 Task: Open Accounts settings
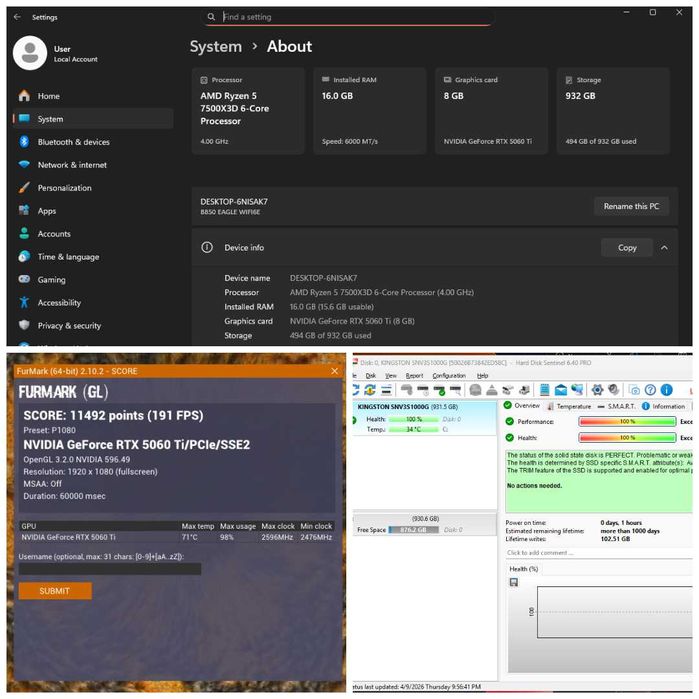pyautogui.click(x=54, y=234)
